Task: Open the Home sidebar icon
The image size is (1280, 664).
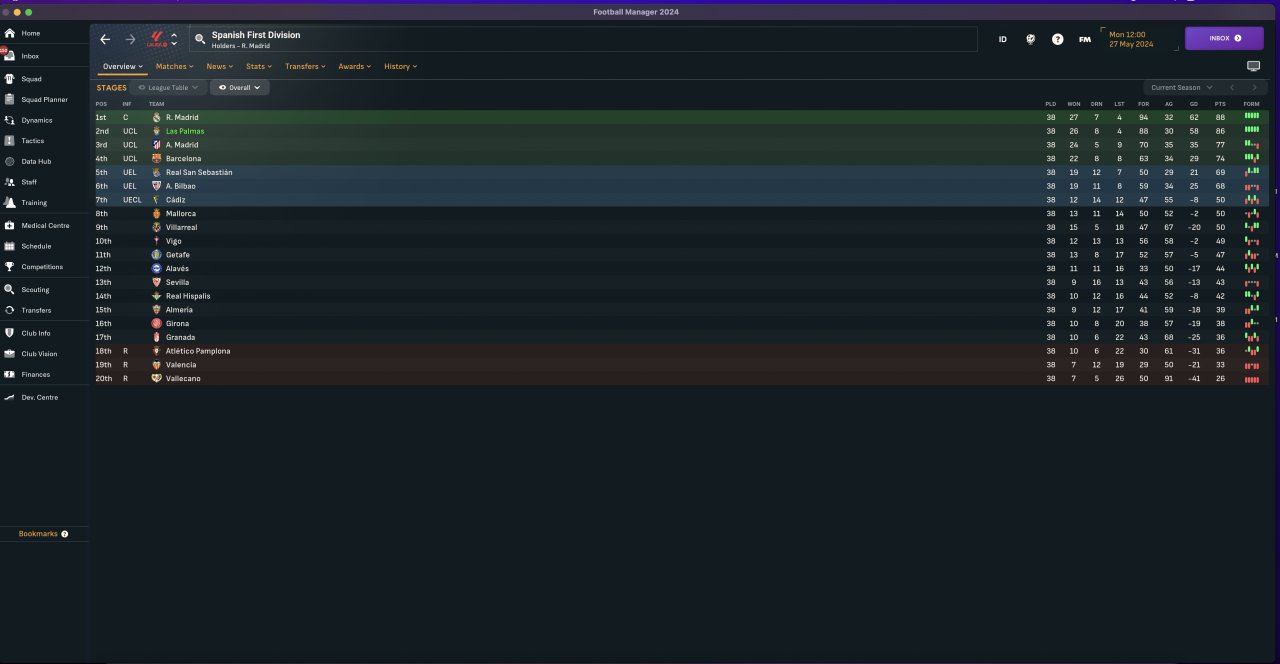Action: (x=9, y=33)
